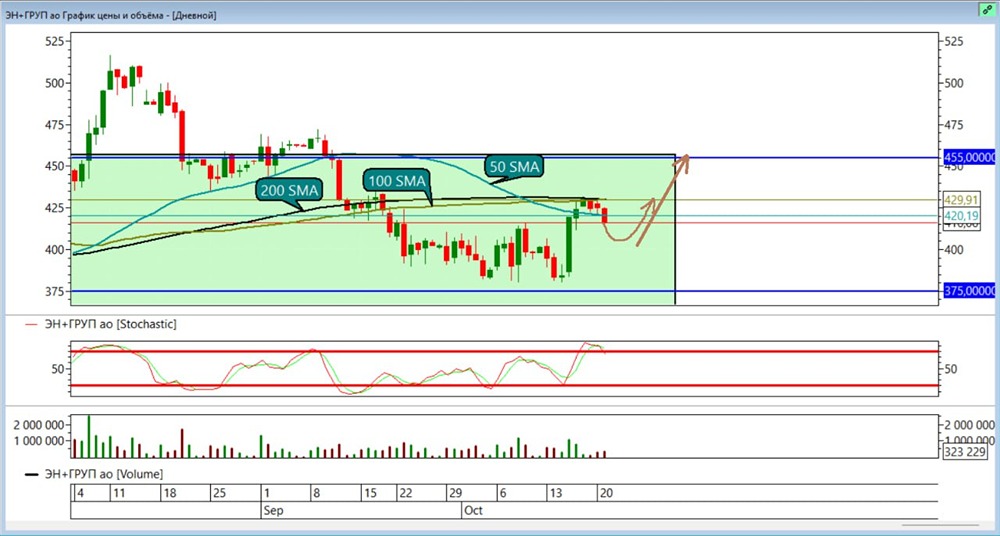Click date 13 on the time axis
The image size is (1000, 536).
(556, 494)
